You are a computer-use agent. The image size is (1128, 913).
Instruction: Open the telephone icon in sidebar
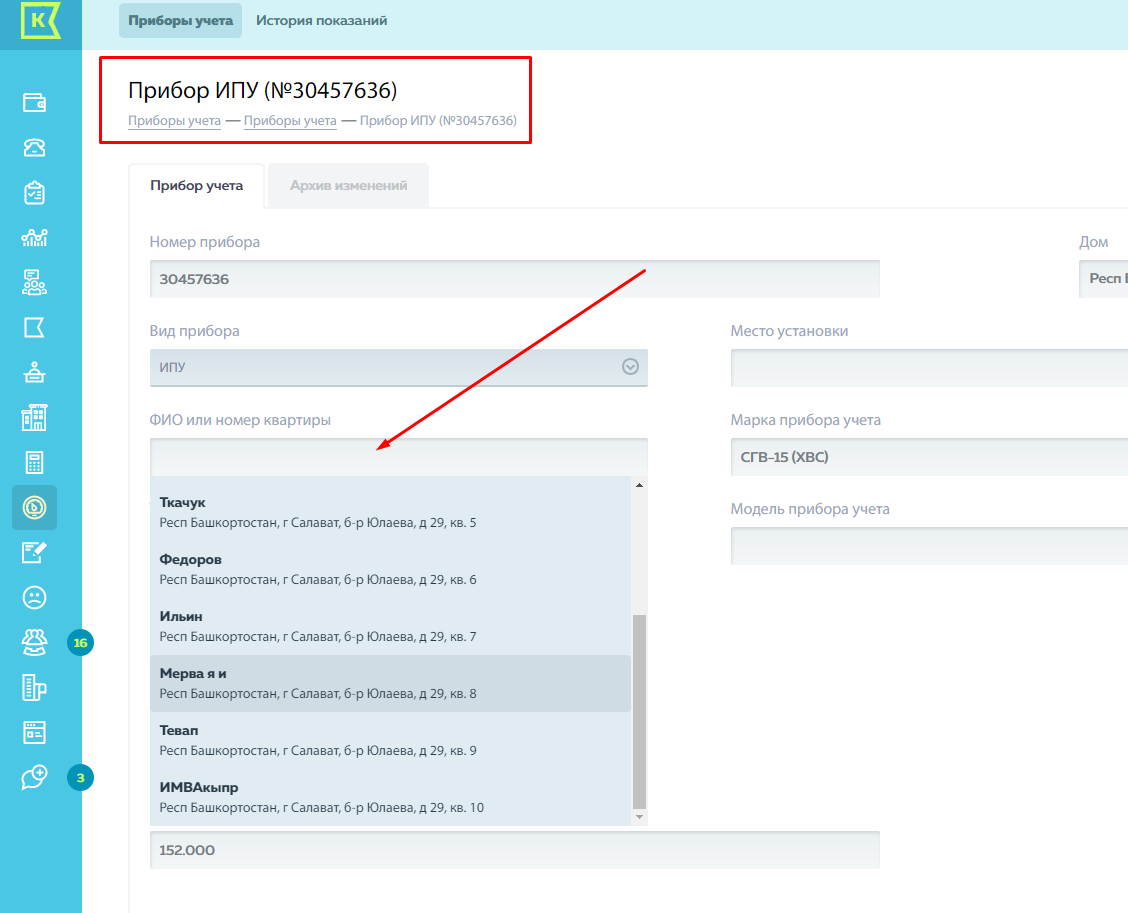pos(35,147)
